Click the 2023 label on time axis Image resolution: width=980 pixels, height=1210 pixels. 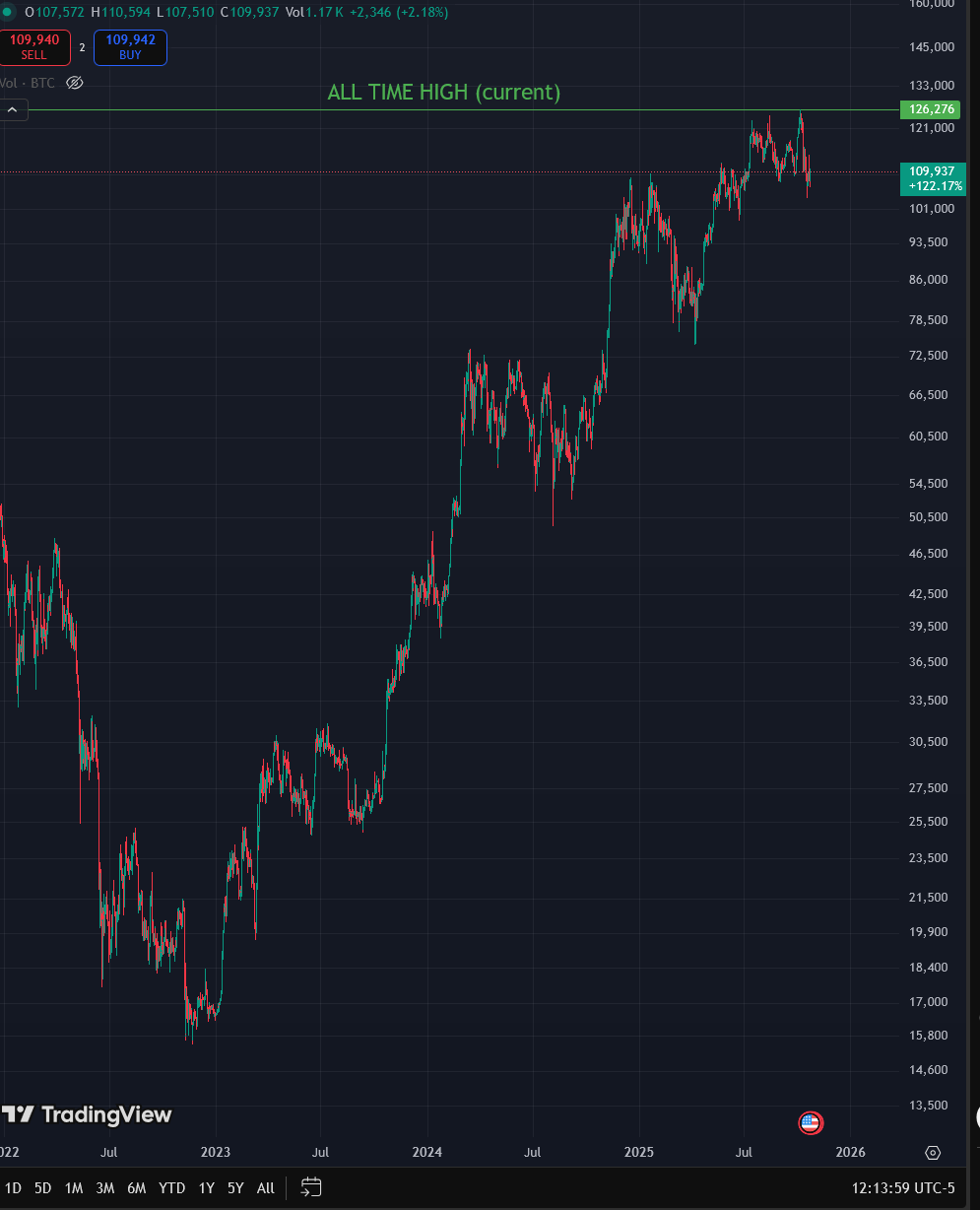point(215,1152)
